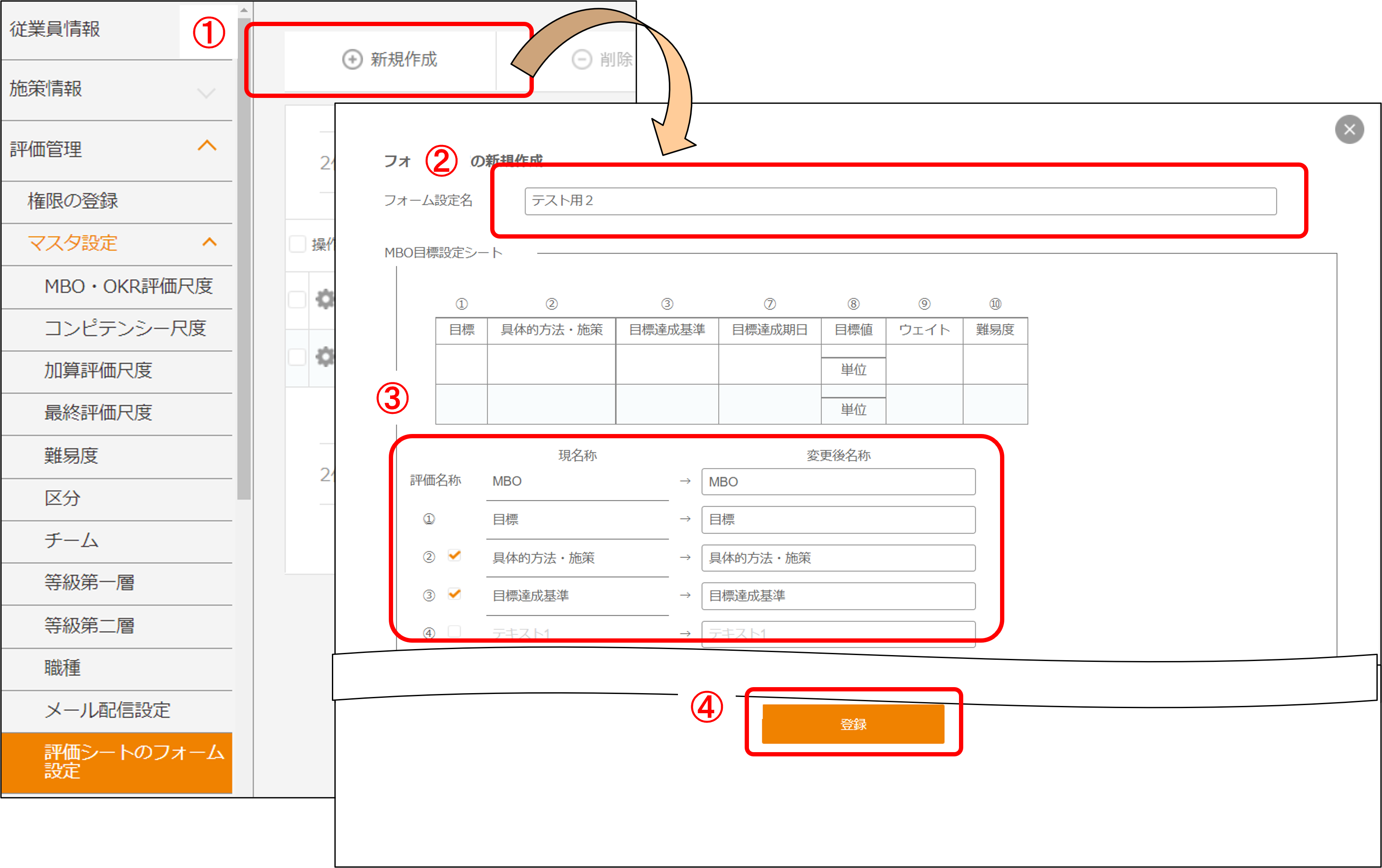Uncheck the 具体的方法・施策 item checkbox

[x=455, y=555]
